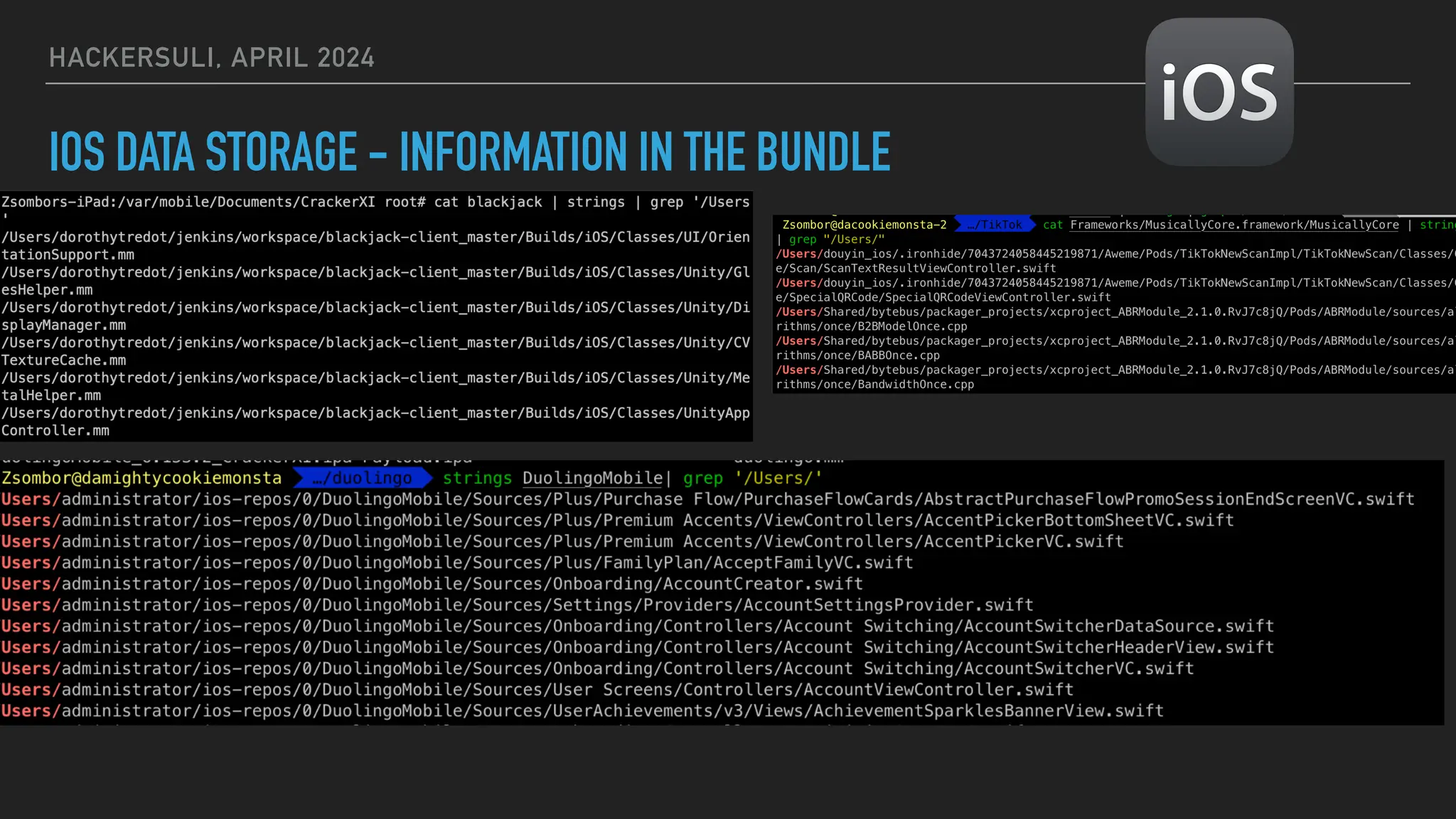Select the AccountSettingsProvider.swift line

tap(518, 605)
